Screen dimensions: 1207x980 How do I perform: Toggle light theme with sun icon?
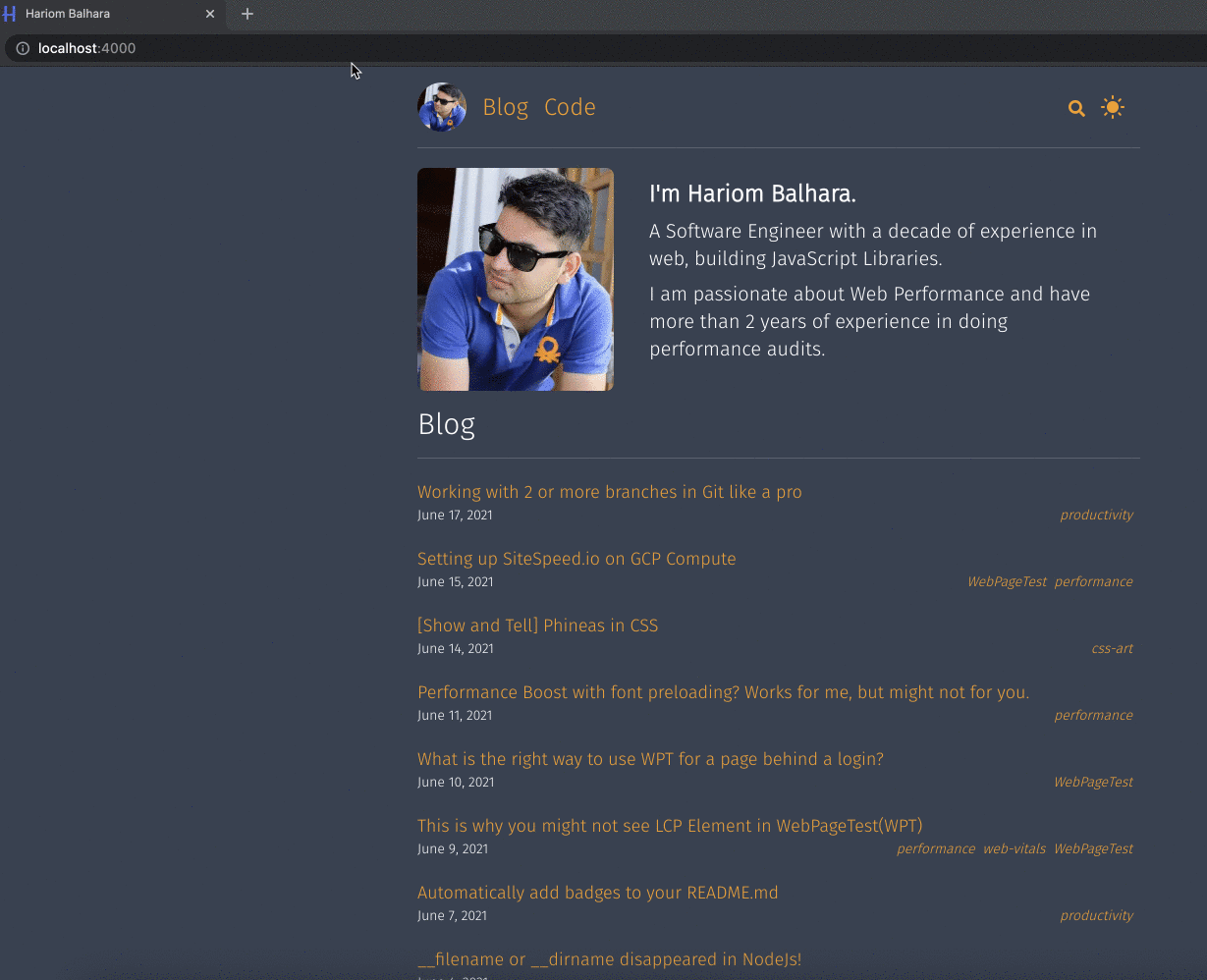(x=1112, y=108)
